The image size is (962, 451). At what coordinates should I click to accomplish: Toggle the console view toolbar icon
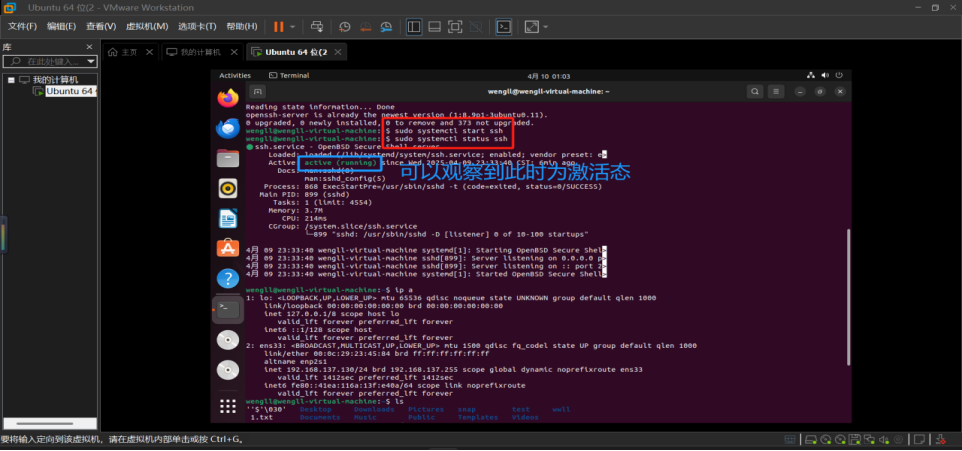point(504,27)
